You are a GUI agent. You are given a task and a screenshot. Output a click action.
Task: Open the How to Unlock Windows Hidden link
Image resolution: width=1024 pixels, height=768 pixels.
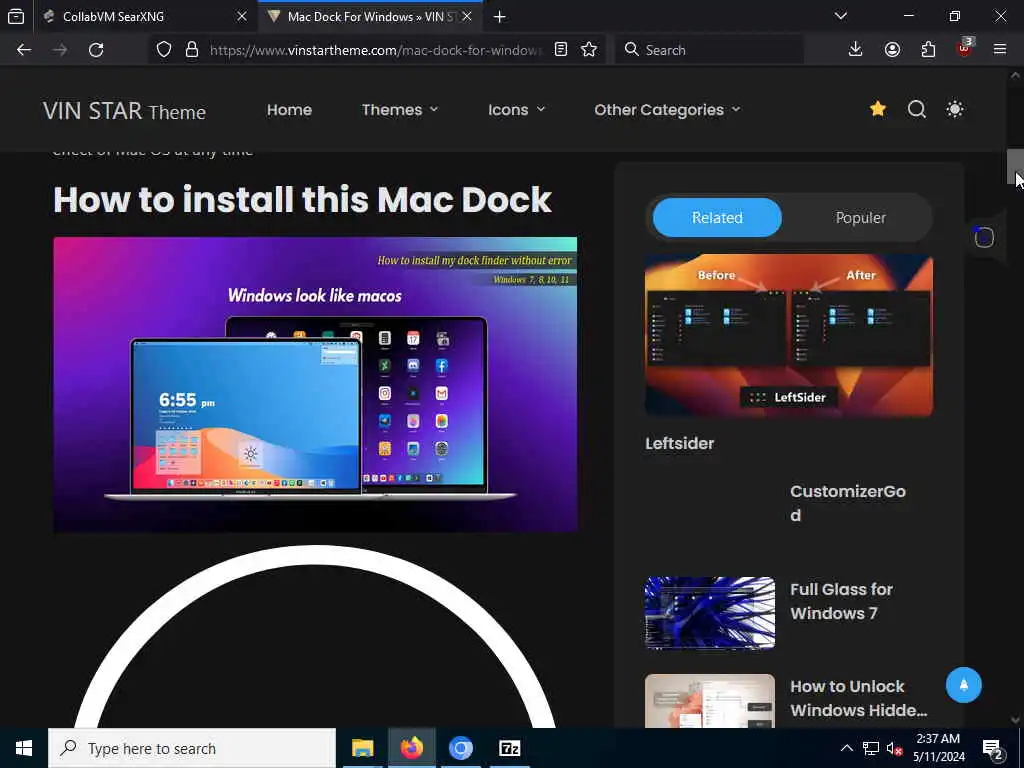click(859, 698)
